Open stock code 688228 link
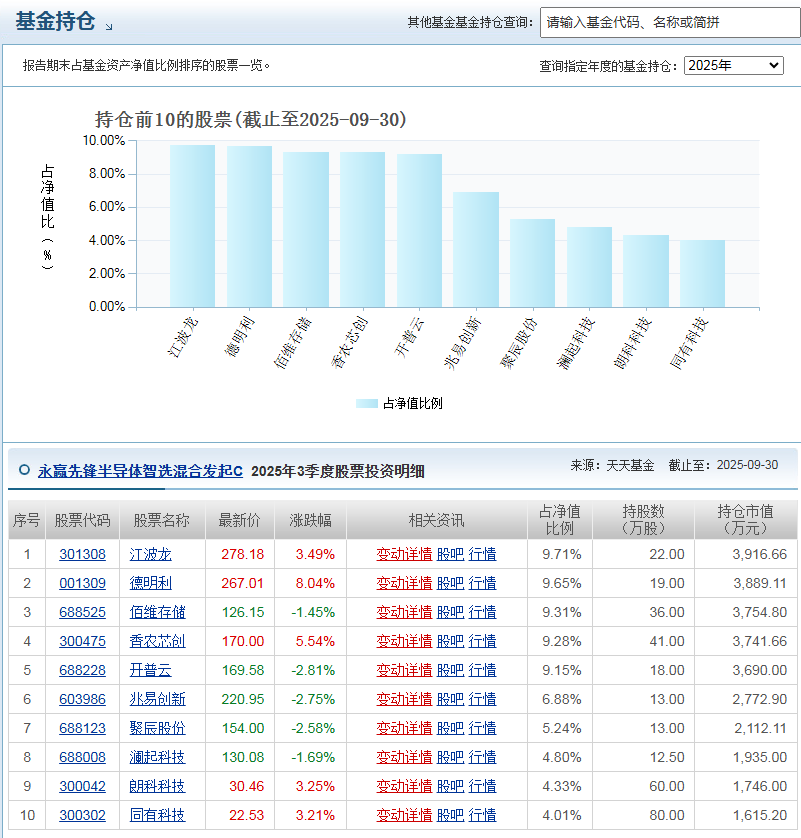Image resolution: width=801 pixels, height=838 pixels. [82, 670]
